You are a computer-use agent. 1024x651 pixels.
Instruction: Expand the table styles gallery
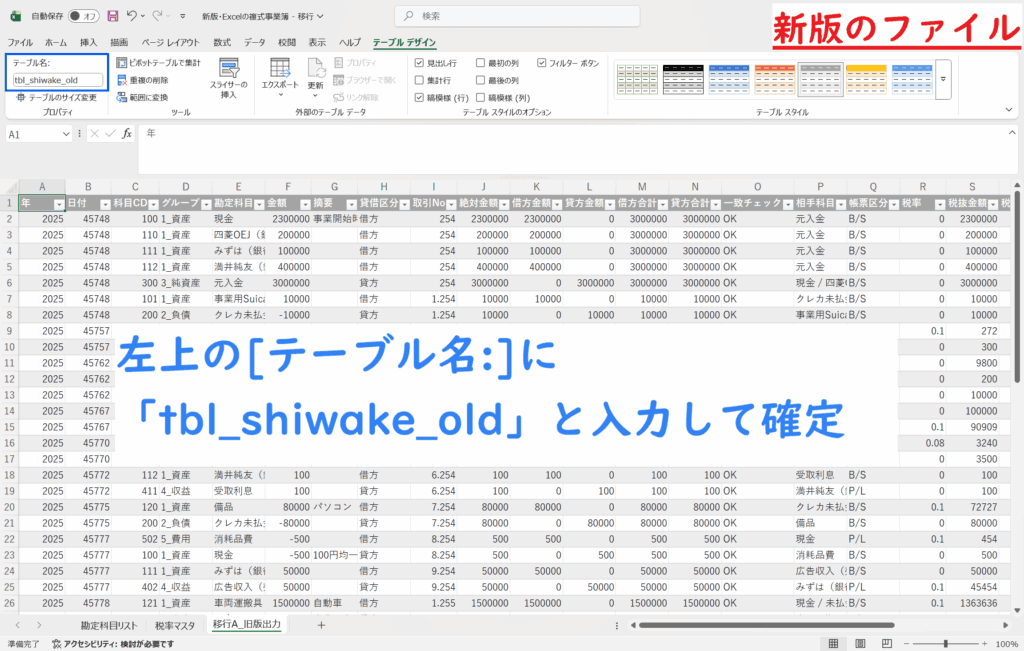click(x=943, y=80)
